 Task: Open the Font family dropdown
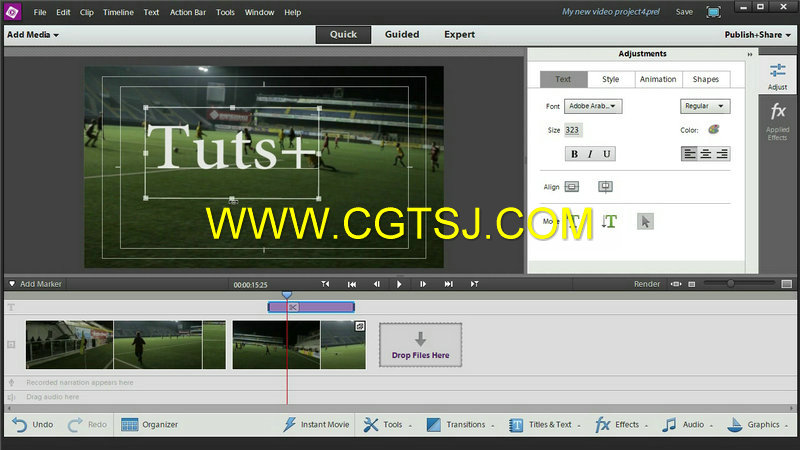593,106
